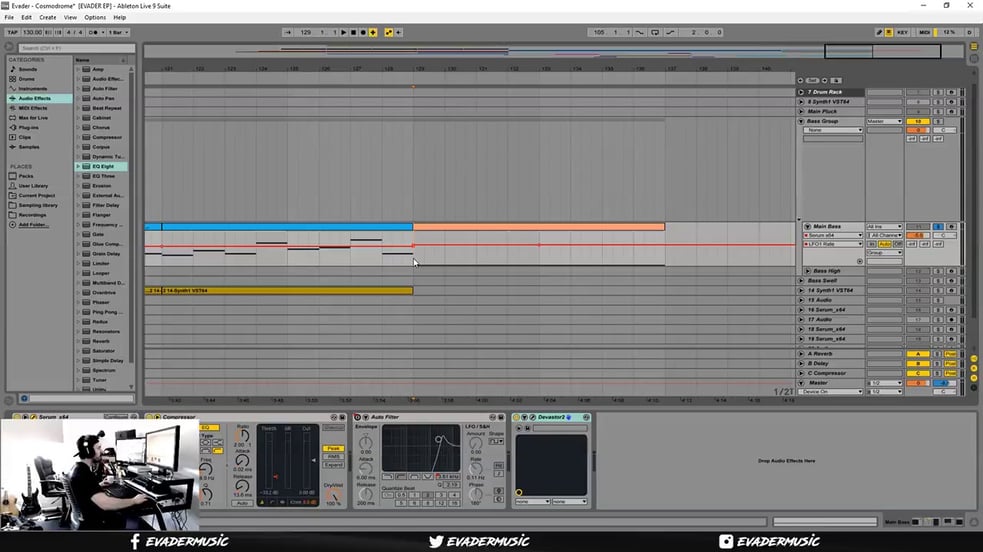Image resolution: width=983 pixels, height=552 pixels.
Task: Select RMS mode in Compressor
Action: [334, 457]
